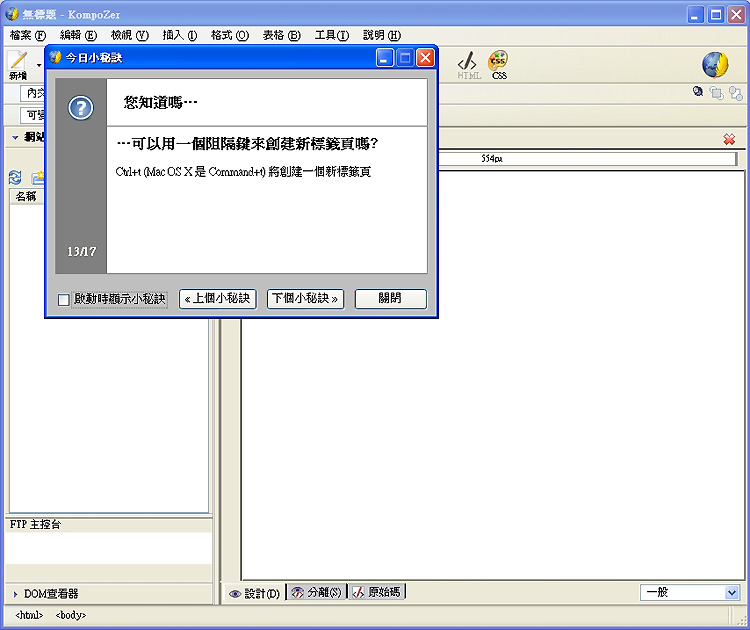The height and width of the screenshot is (630, 750).
Task: Click the red X close tab icon
Action: coord(729,139)
